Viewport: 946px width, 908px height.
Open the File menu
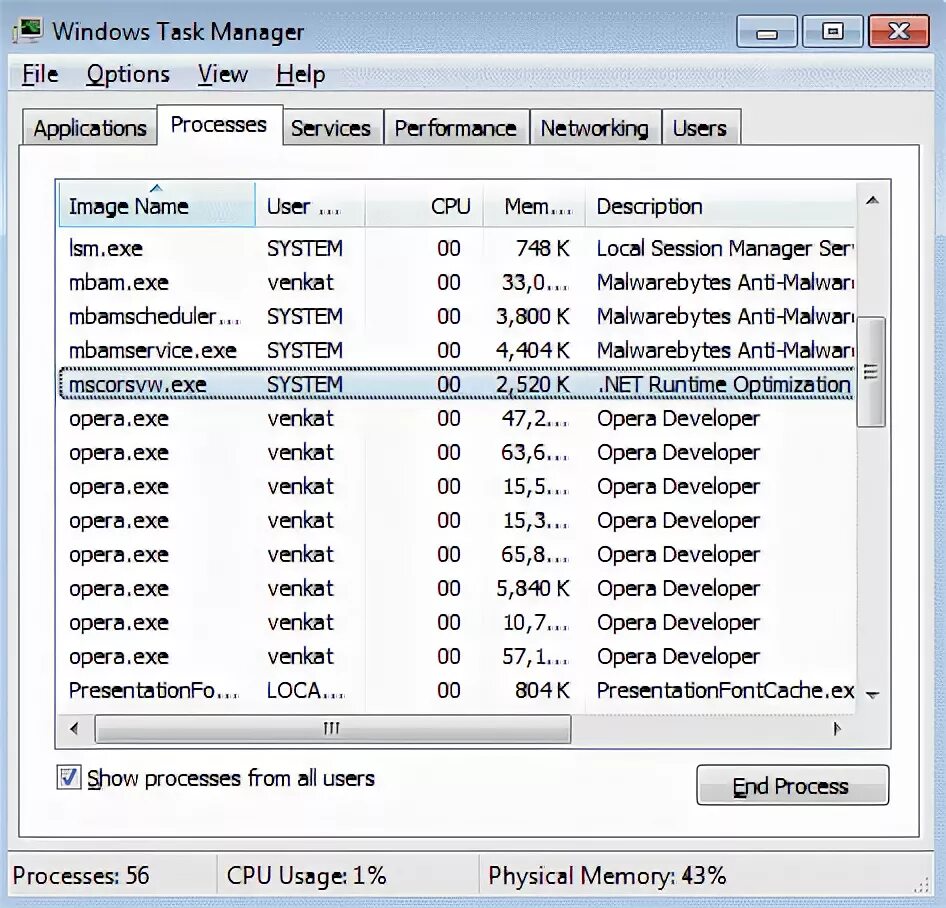click(40, 74)
